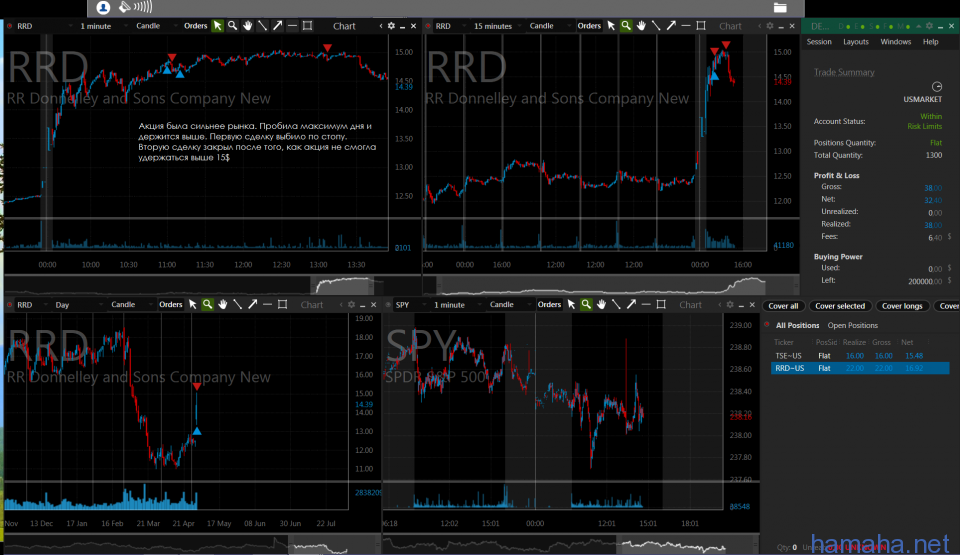This screenshot has width=960, height=555.
Task: Activate the magnifier tool in the RRD 15 minutes chart
Action: [626, 26]
